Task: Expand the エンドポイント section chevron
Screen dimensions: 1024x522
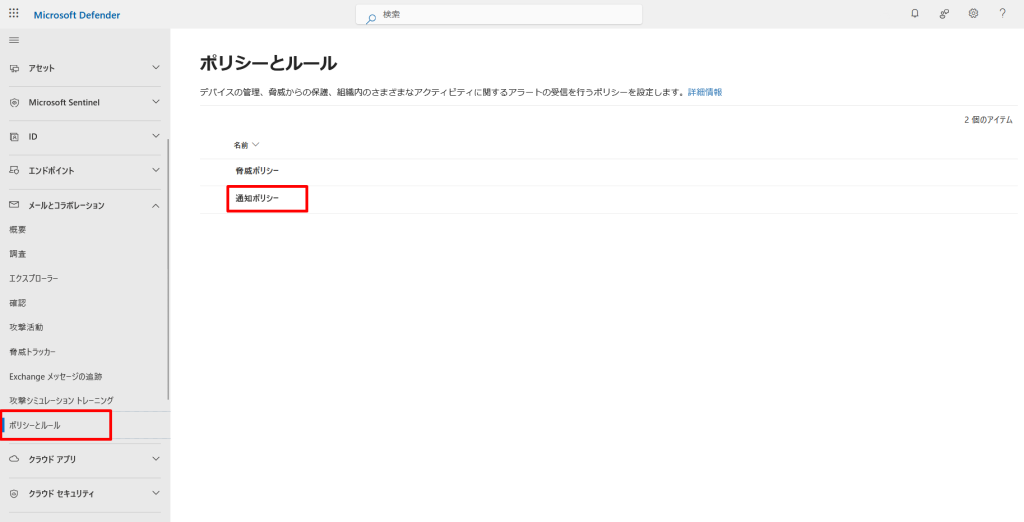Action: pos(155,171)
